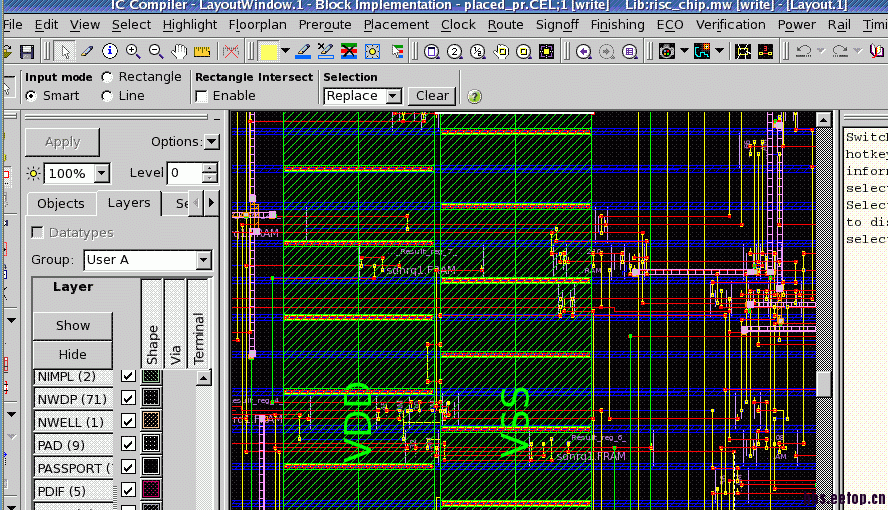
Task: Choose the pencil edit tool
Action: pos(87,52)
